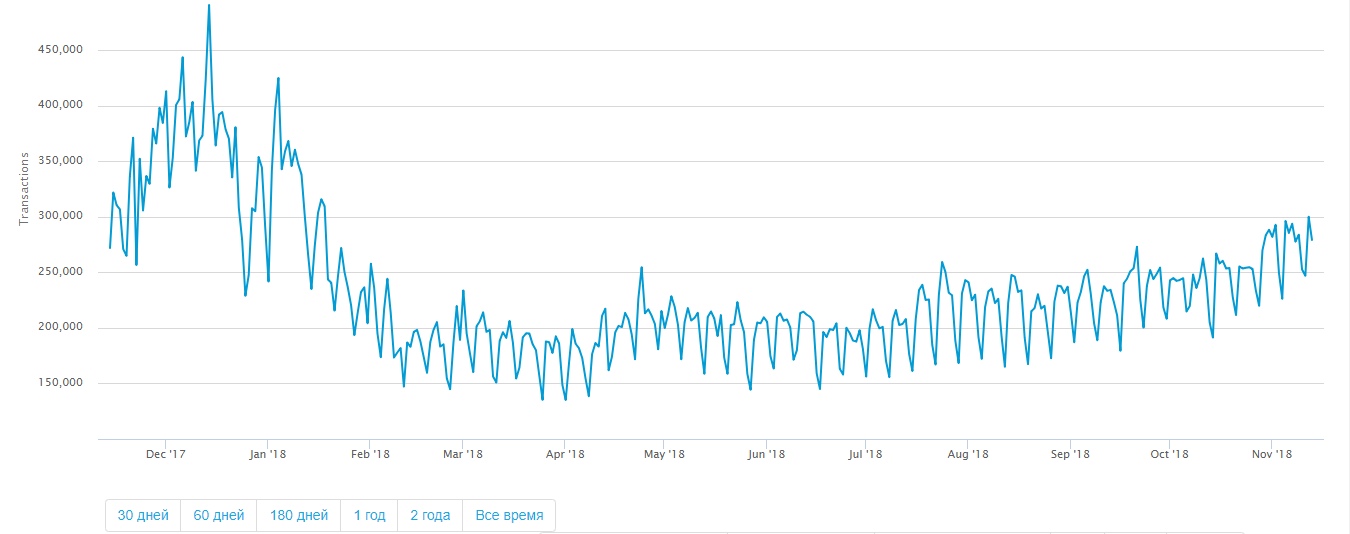
Task: Click the Feb '18 date label
Action: pyautogui.click(x=369, y=454)
